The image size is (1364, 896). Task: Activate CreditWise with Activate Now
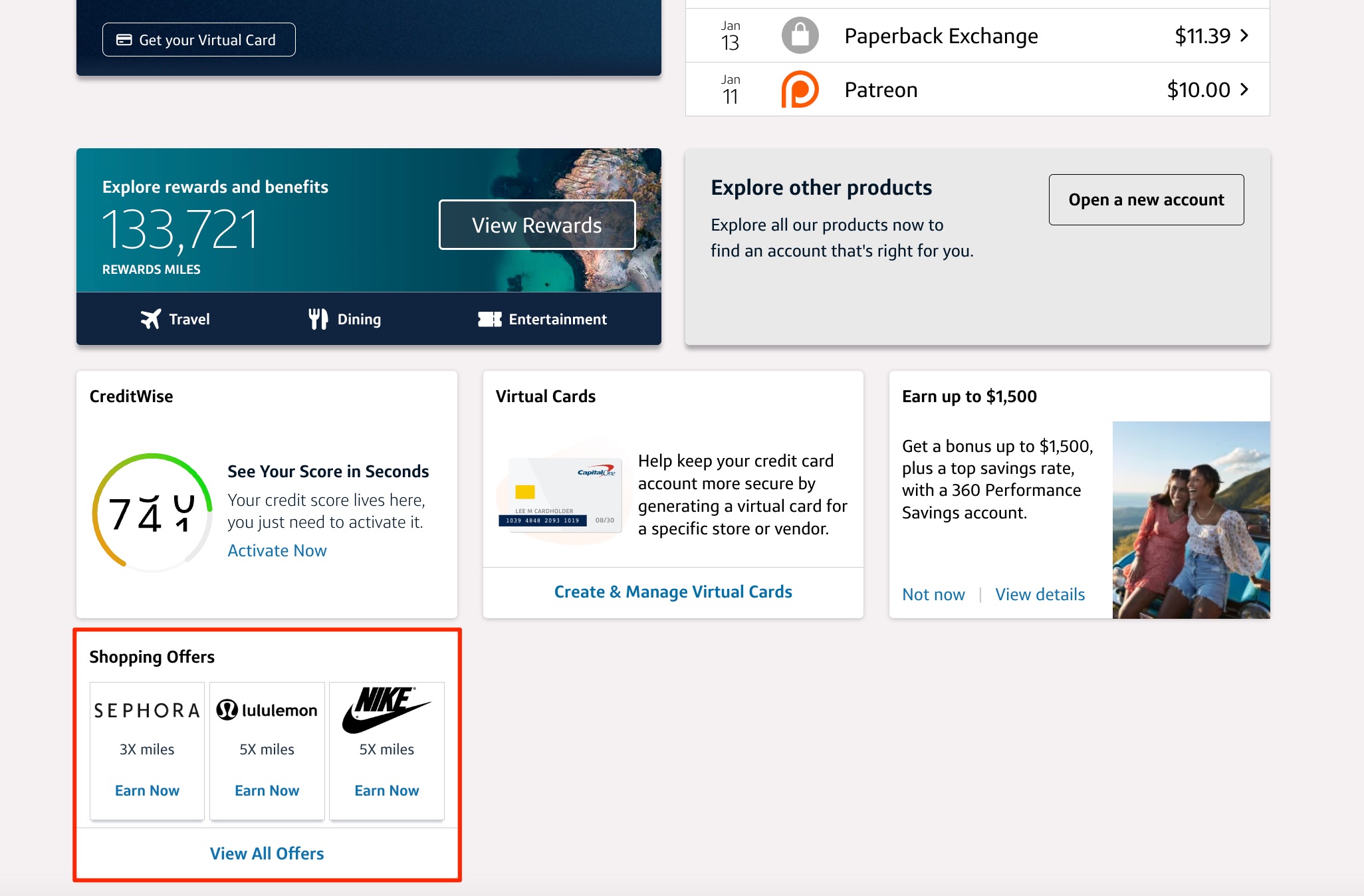[x=277, y=550]
